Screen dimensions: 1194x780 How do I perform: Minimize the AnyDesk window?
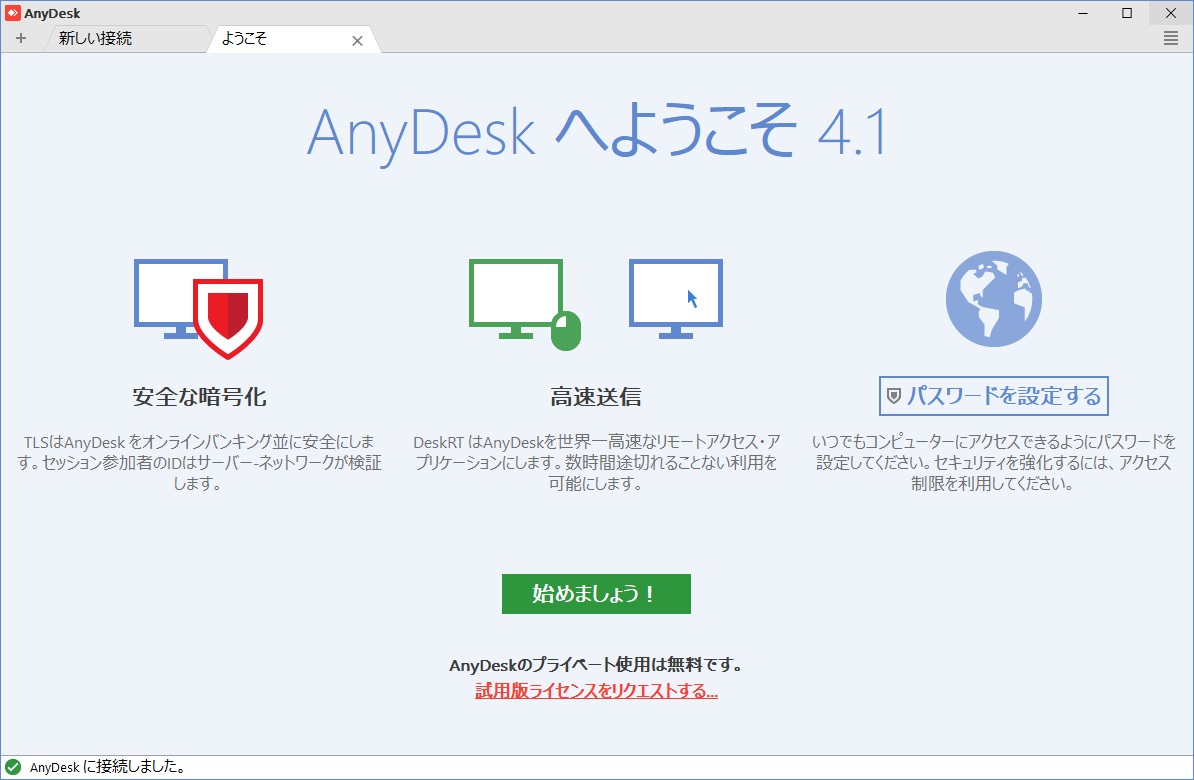click(x=1084, y=13)
